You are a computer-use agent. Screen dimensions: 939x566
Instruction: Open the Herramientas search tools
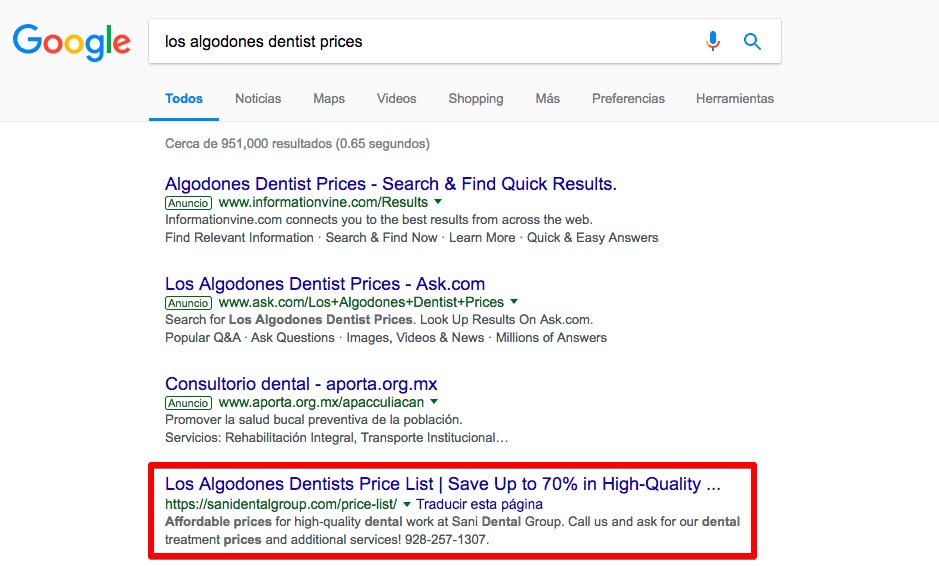[x=735, y=99]
